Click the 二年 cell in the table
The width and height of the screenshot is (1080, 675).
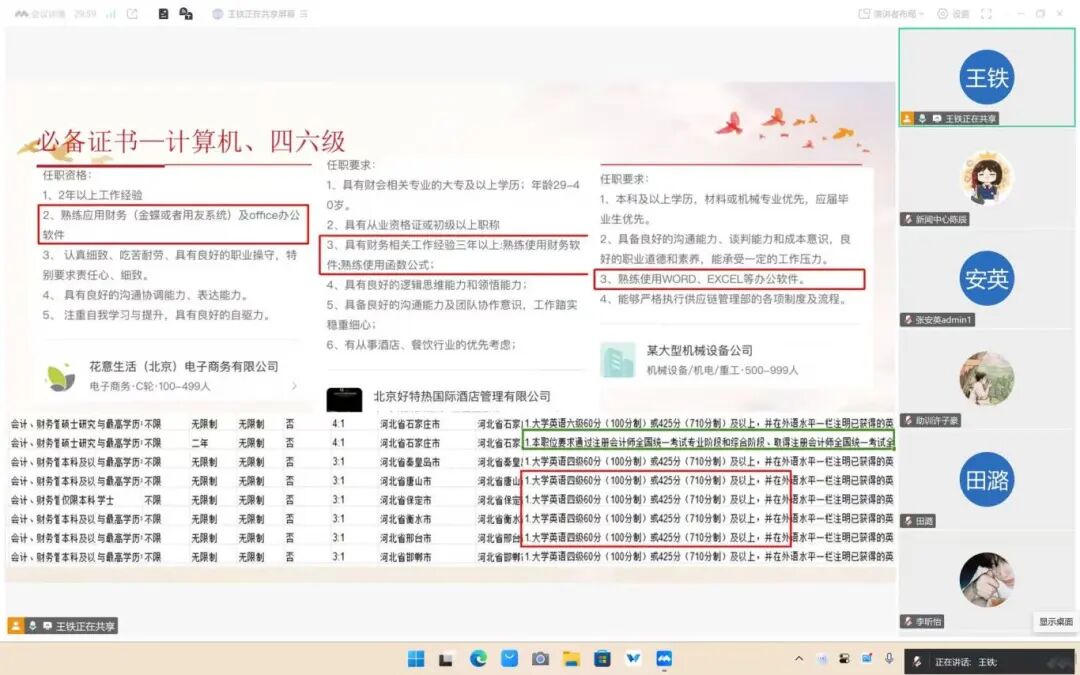click(x=200, y=443)
